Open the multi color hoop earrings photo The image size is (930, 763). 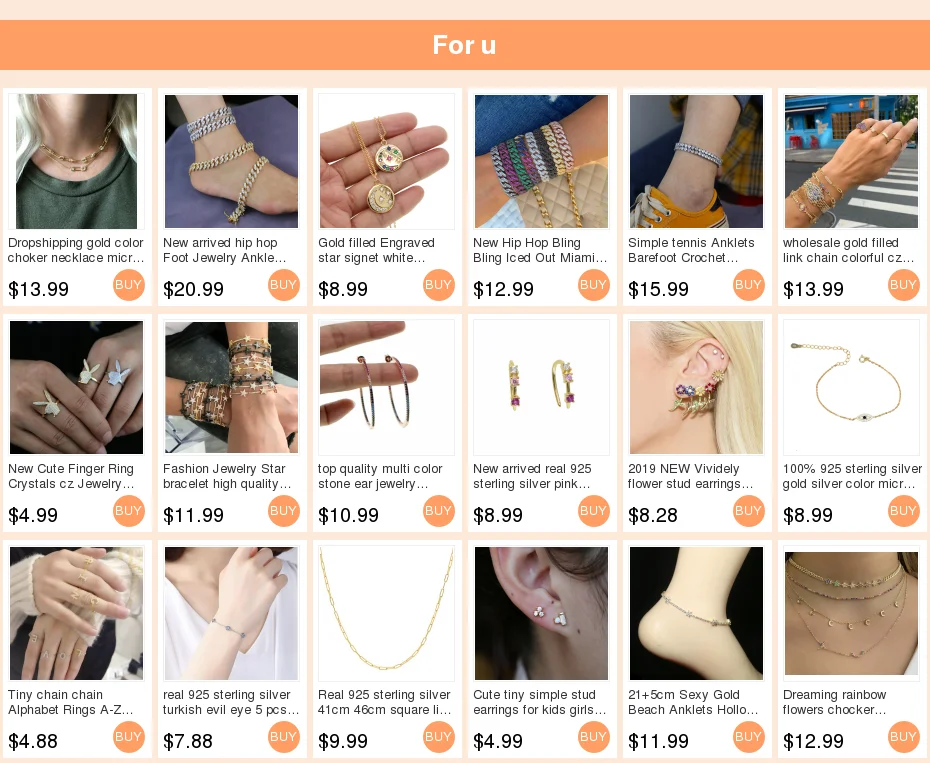pos(386,387)
